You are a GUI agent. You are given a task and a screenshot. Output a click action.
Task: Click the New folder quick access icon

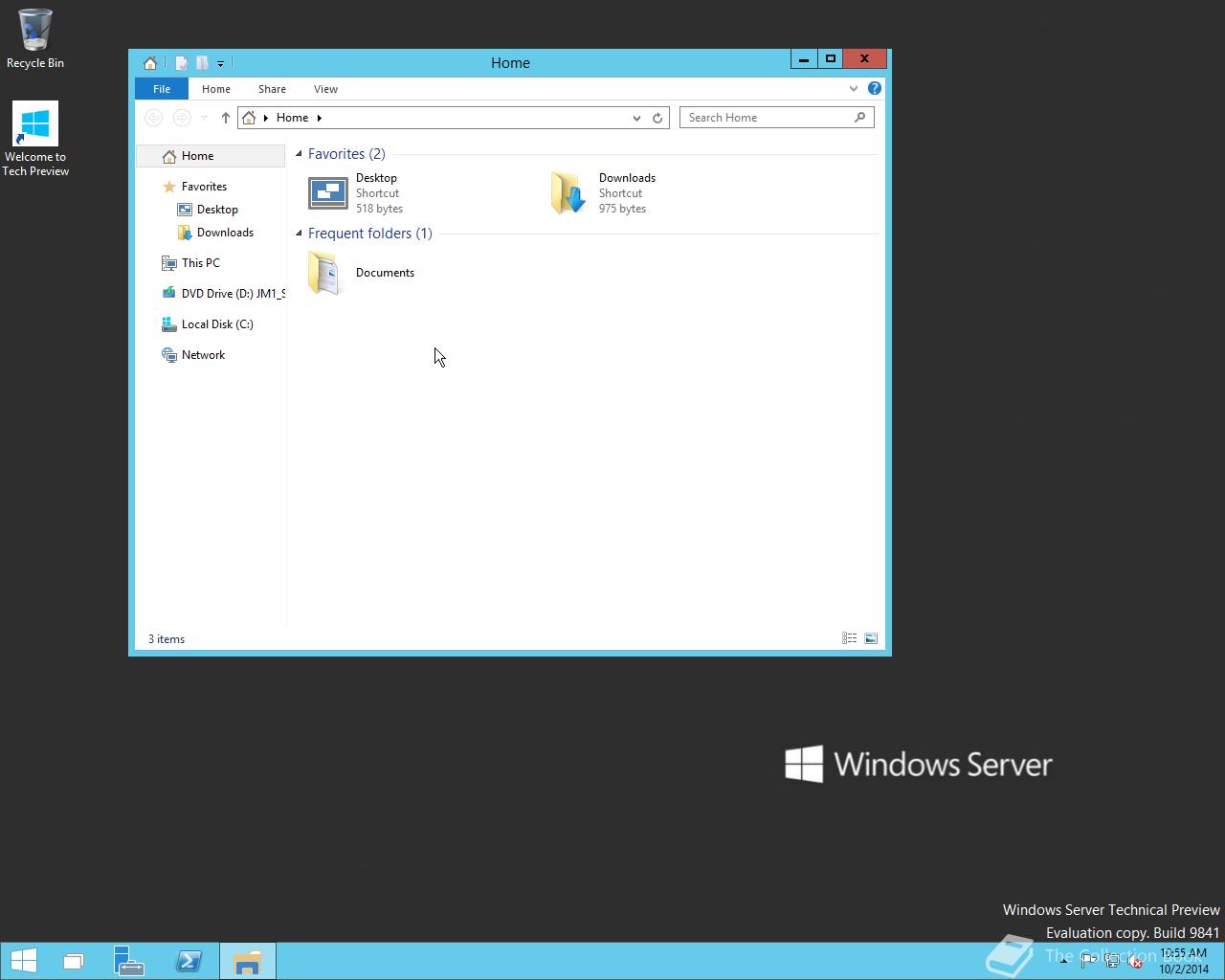coord(202,63)
